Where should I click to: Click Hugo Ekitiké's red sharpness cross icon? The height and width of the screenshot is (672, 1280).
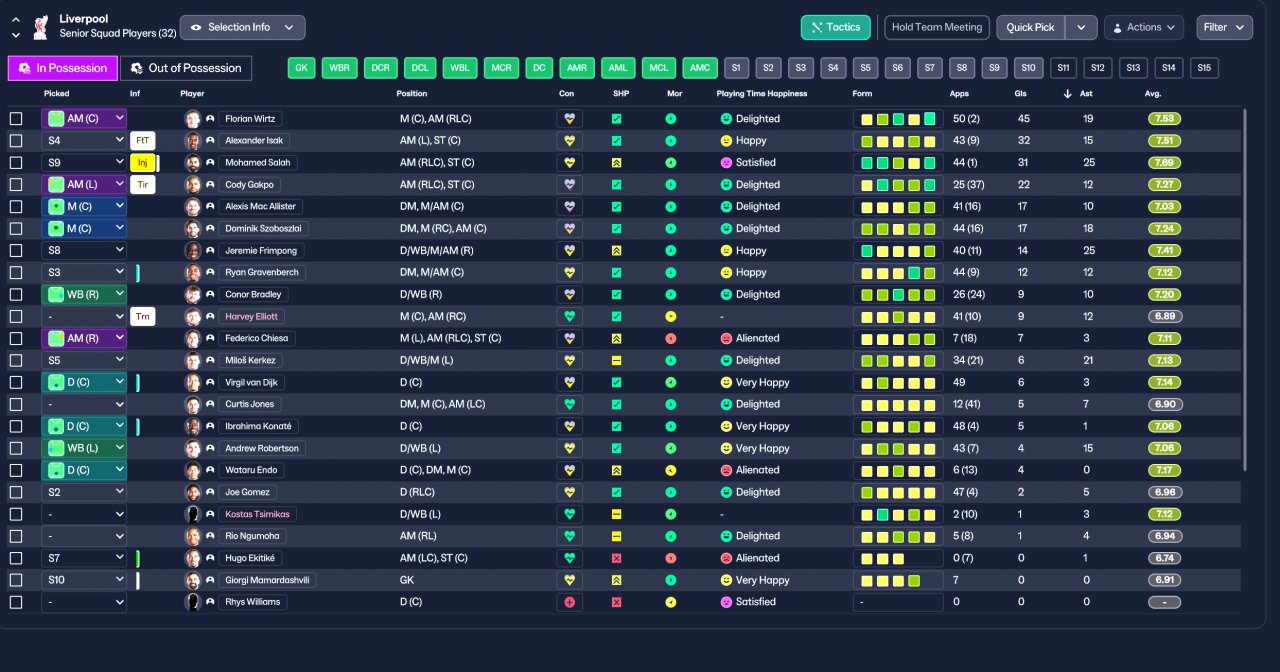pos(616,558)
